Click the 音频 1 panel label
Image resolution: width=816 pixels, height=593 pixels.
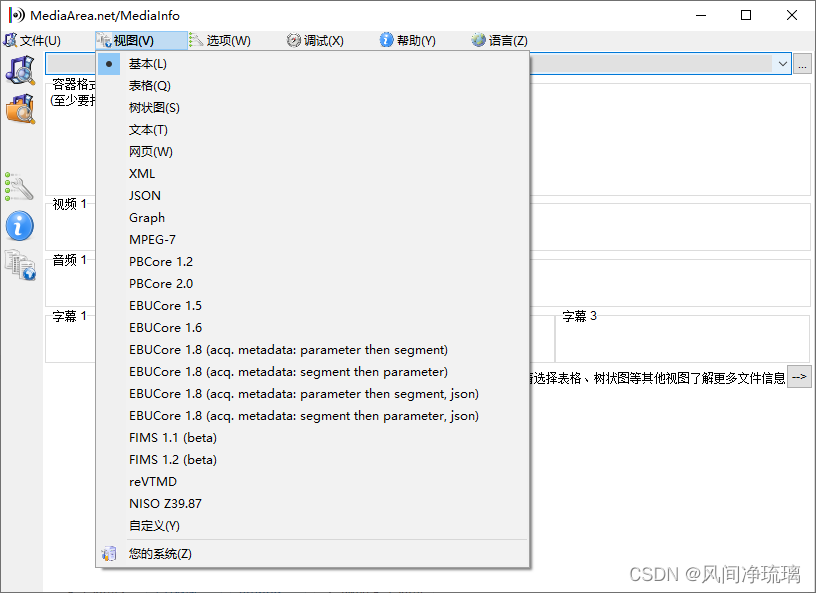coord(69,260)
